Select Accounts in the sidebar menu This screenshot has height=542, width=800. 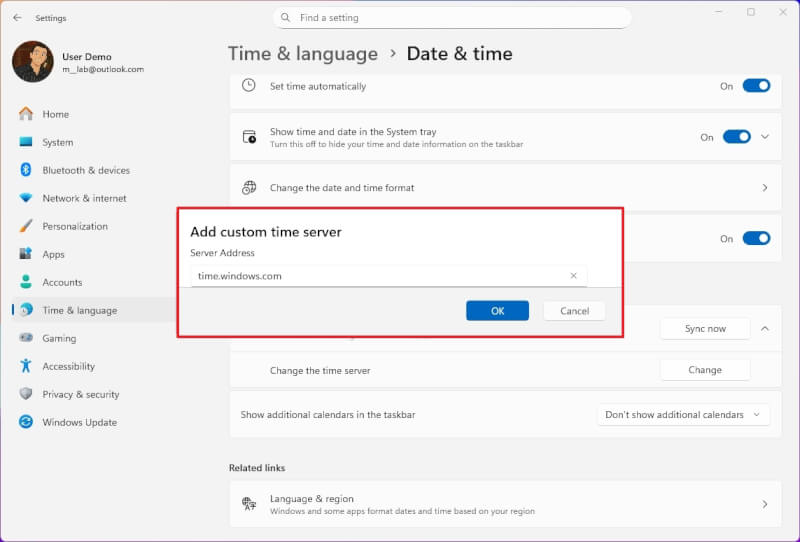[62, 282]
